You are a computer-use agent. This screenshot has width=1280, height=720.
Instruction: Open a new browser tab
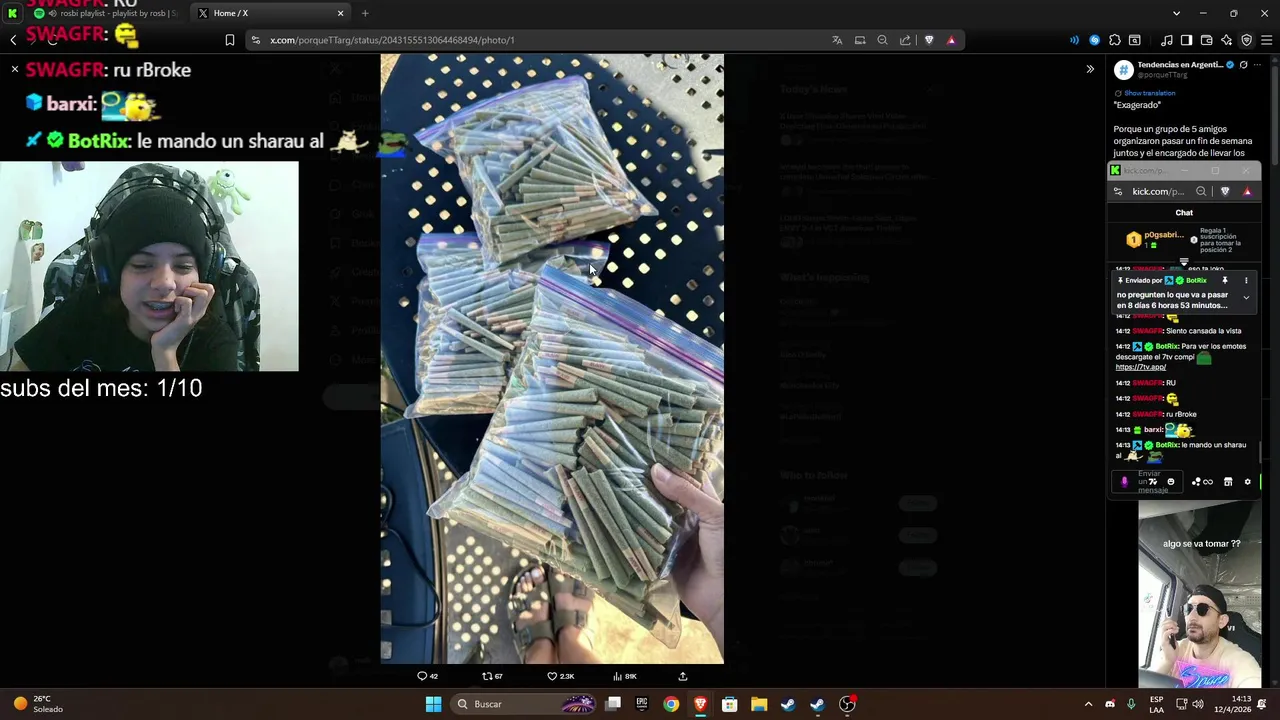point(365,13)
